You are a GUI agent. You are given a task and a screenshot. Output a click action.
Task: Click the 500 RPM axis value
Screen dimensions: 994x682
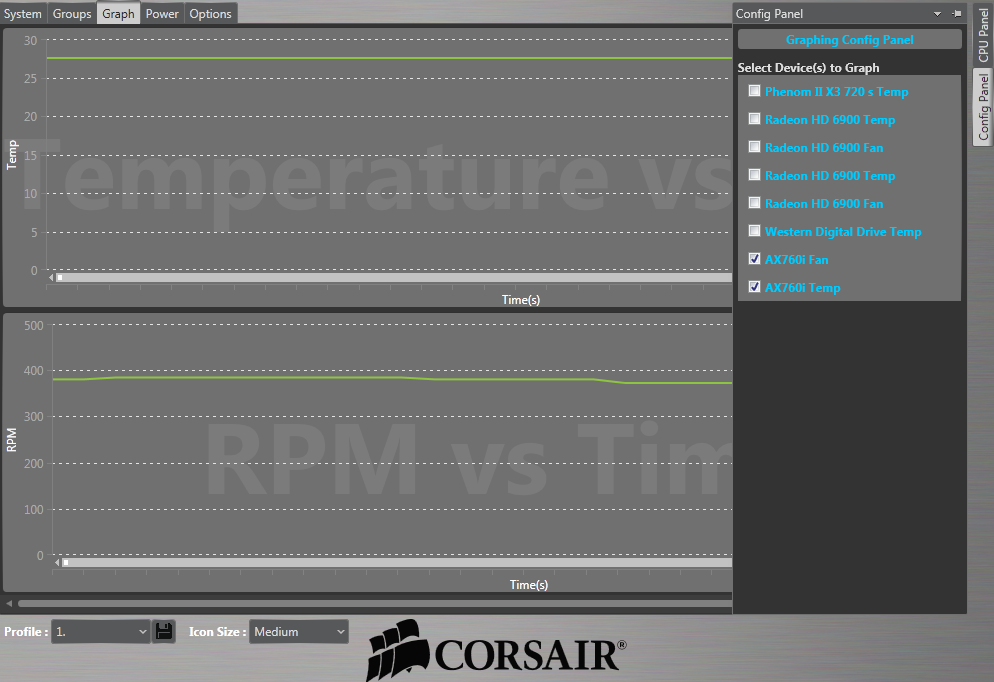tap(34, 325)
